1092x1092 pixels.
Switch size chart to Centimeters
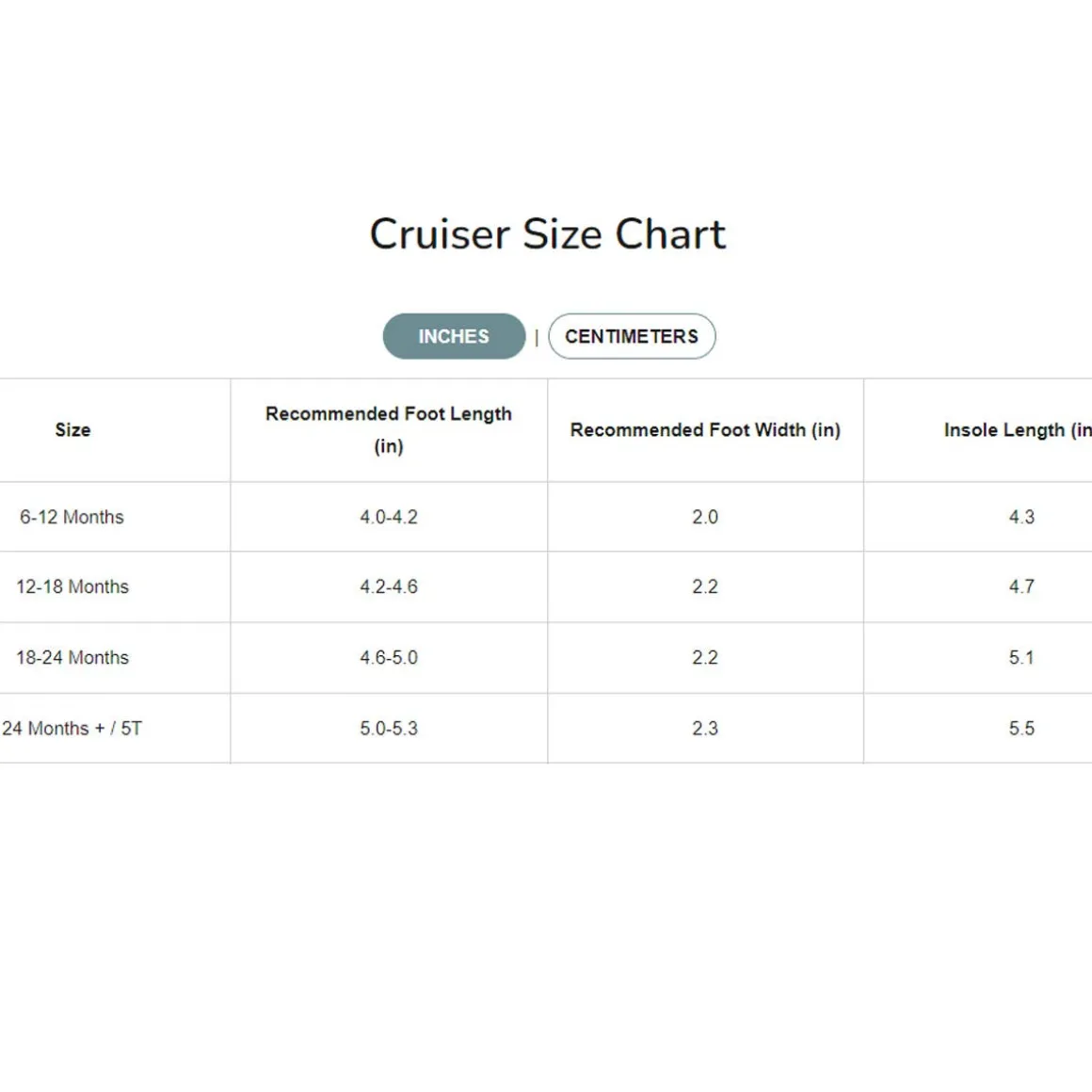(x=632, y=336)
